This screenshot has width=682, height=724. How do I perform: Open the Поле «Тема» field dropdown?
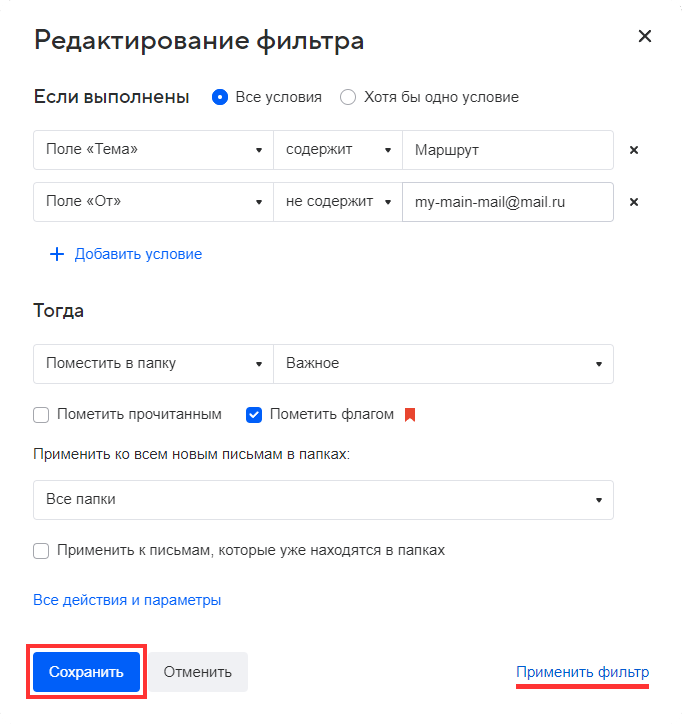pos(153,150)
